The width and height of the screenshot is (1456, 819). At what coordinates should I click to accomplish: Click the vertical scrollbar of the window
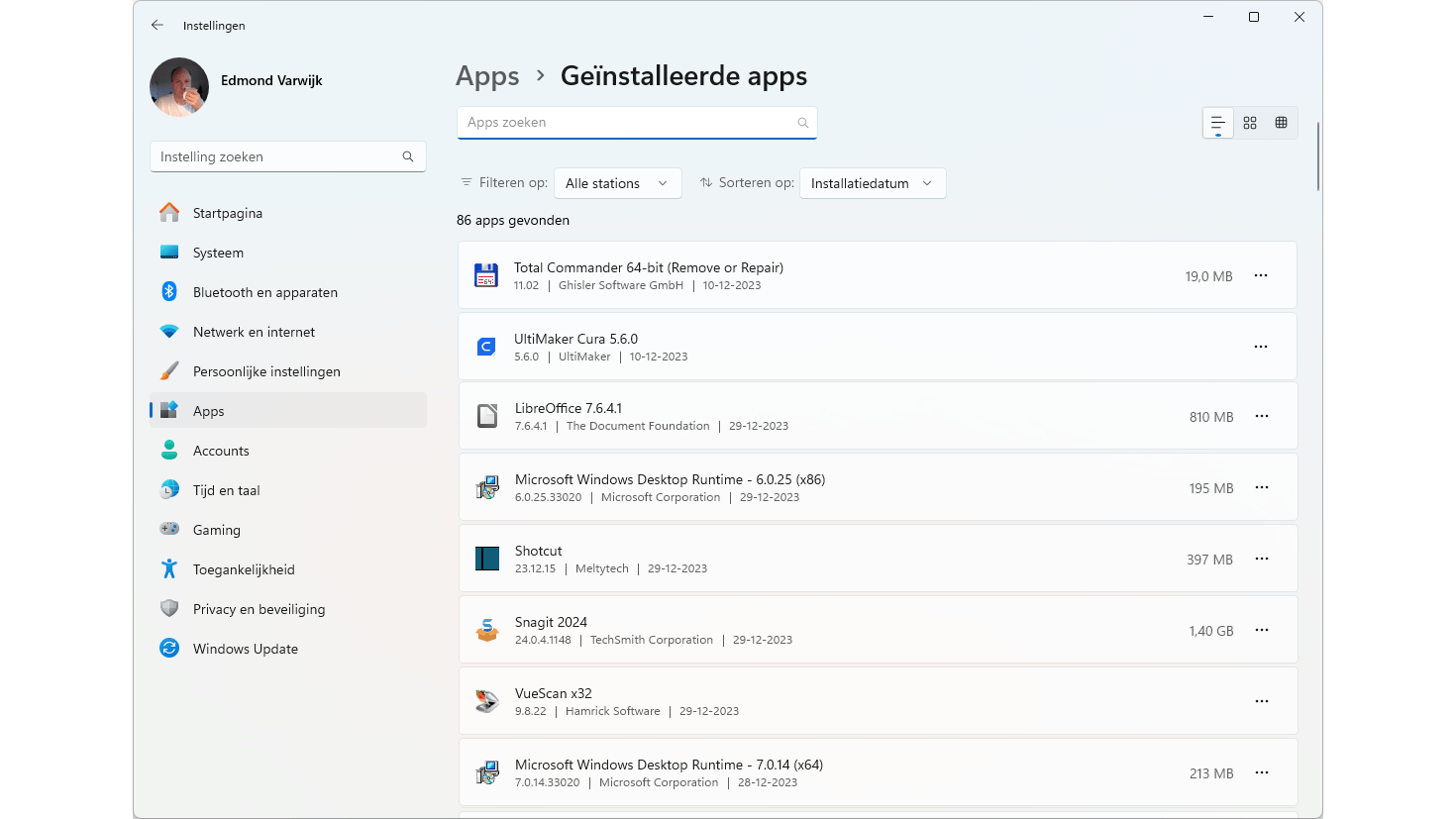[x=1318, y=156]
